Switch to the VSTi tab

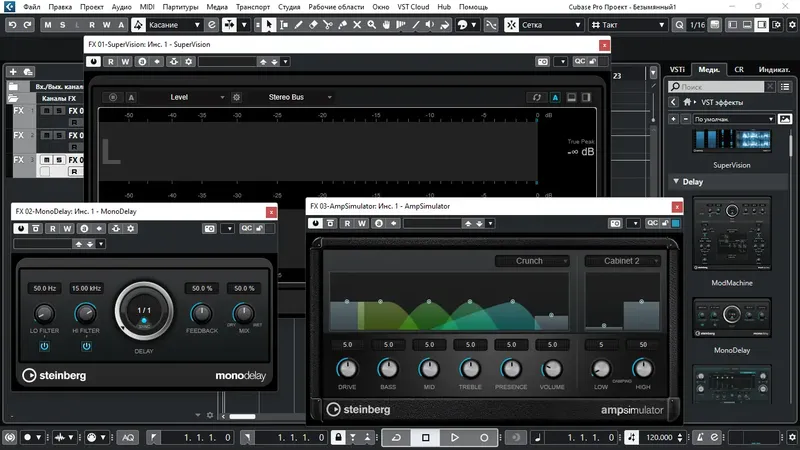(677, 69)
